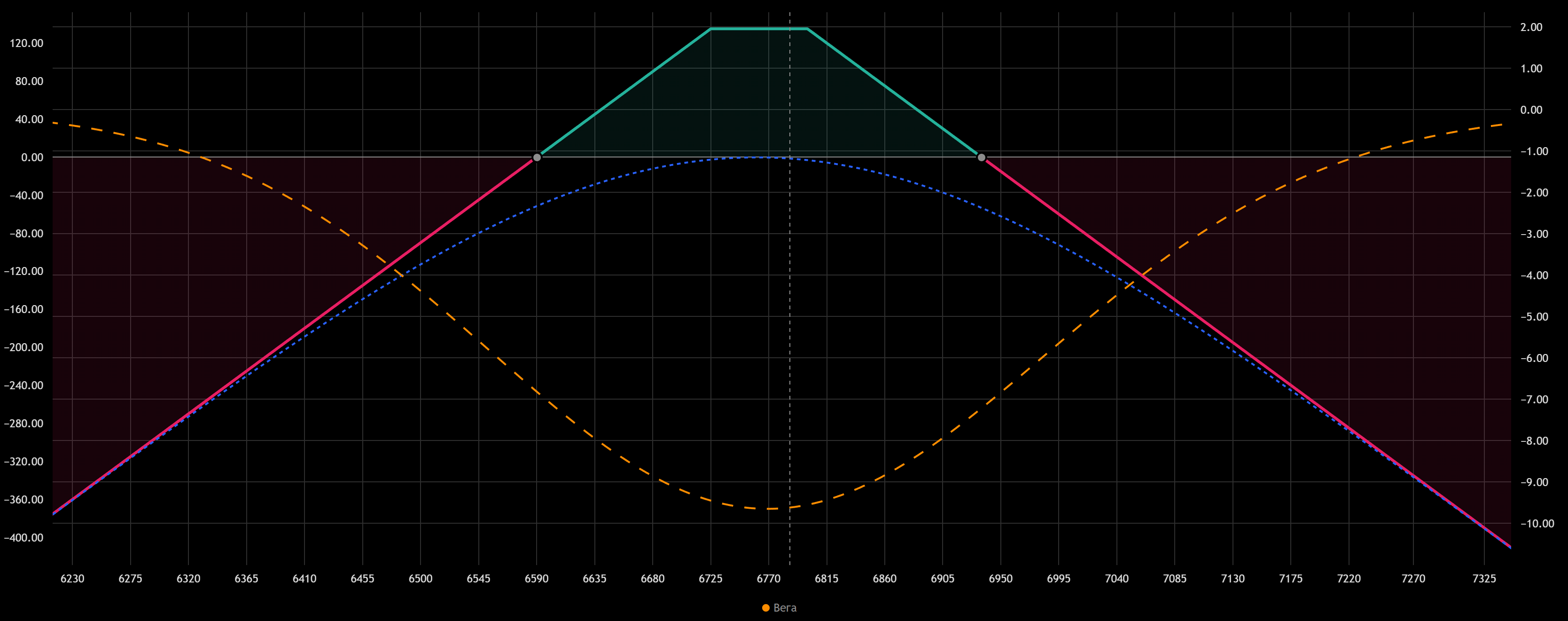1568x621 pixels.
Task: Click the 120.00 left axis label
Action: coord(26,43)
